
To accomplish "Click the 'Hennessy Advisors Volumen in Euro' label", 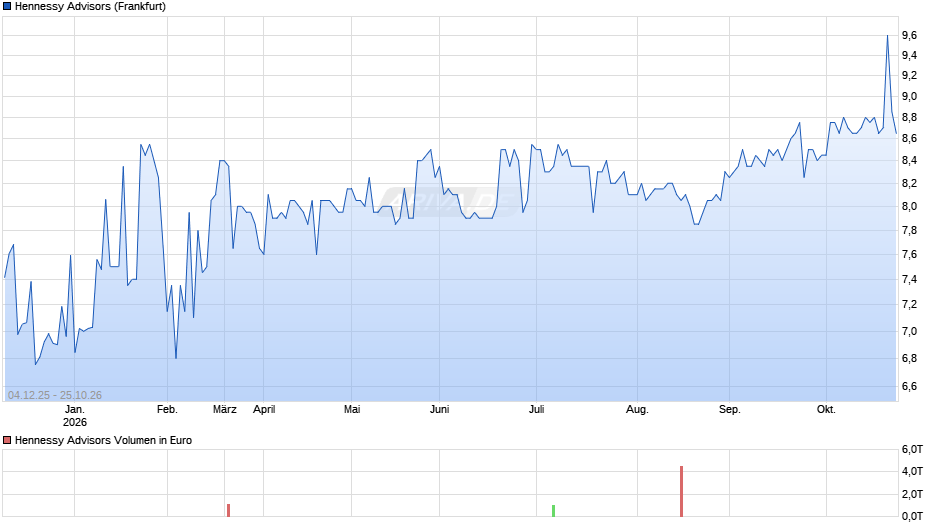I will click(x=103, y=440).
